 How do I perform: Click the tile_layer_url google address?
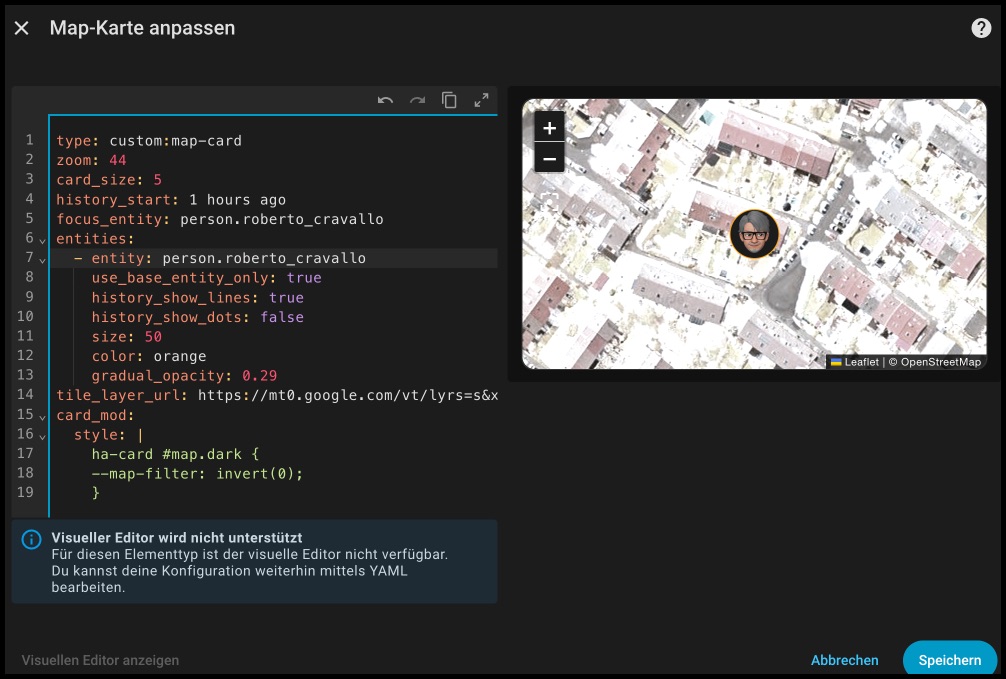348,395
